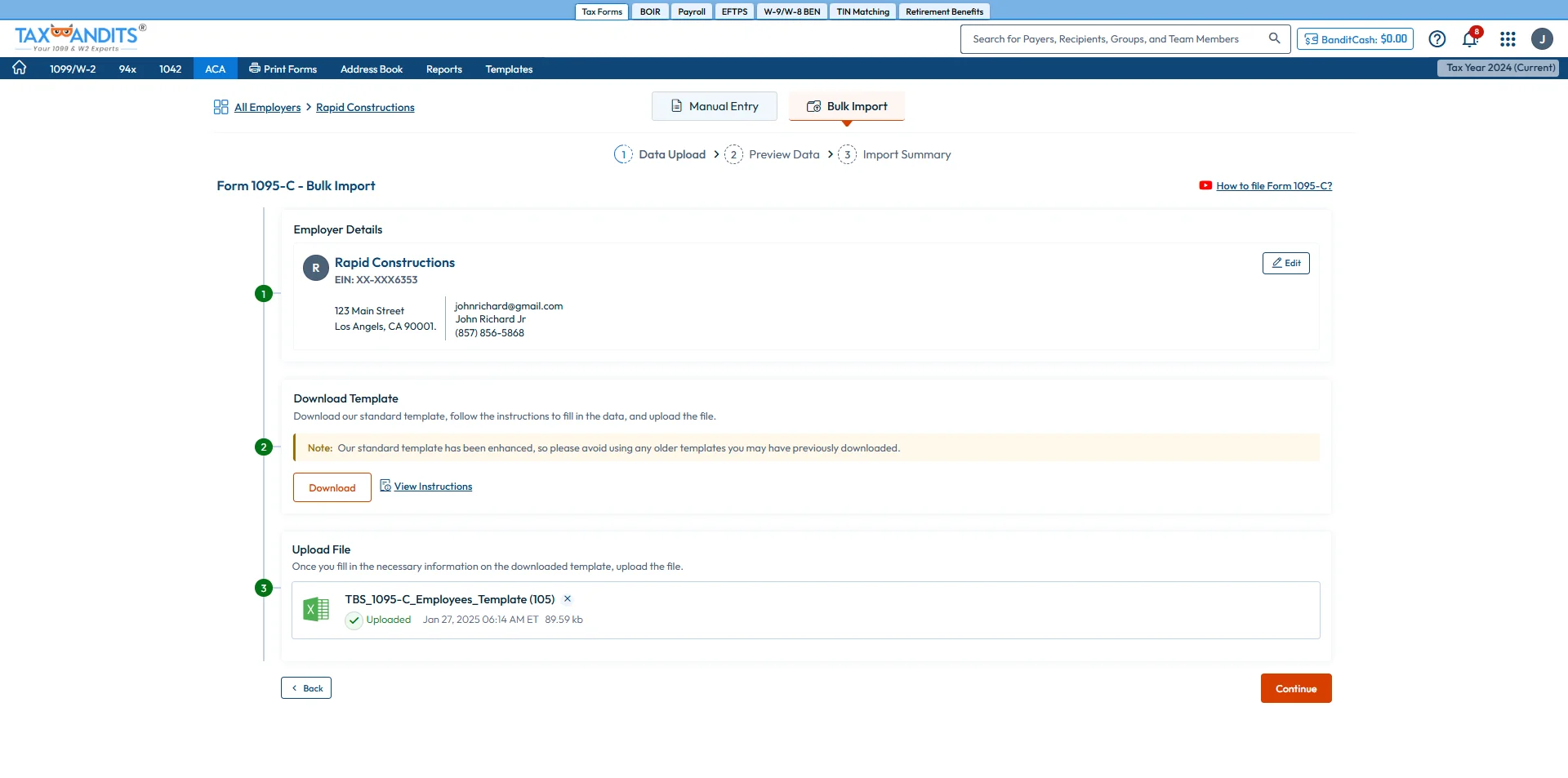Open the TIN Matching top tab
This screenshot has width=1568, height=778.
coord(863,11)
